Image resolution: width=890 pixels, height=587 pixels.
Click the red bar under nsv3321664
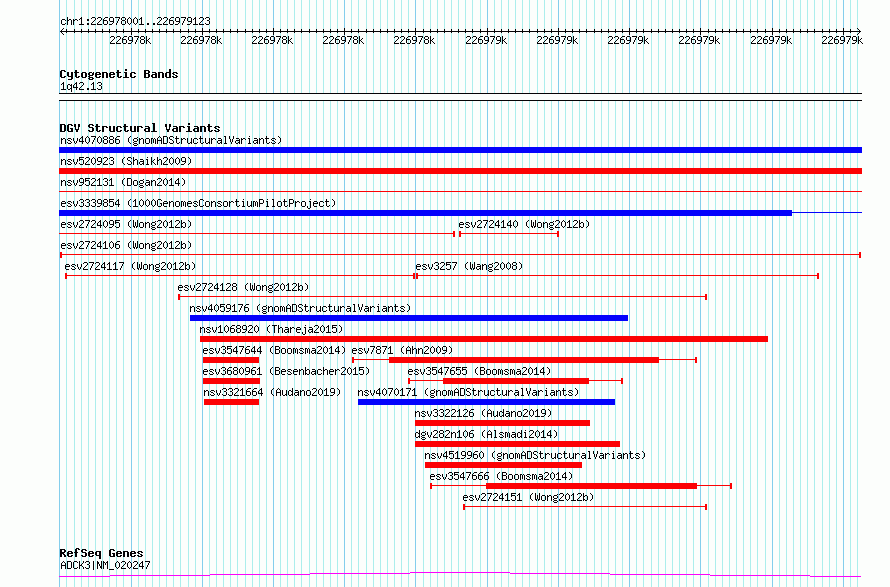pos(232,402)
